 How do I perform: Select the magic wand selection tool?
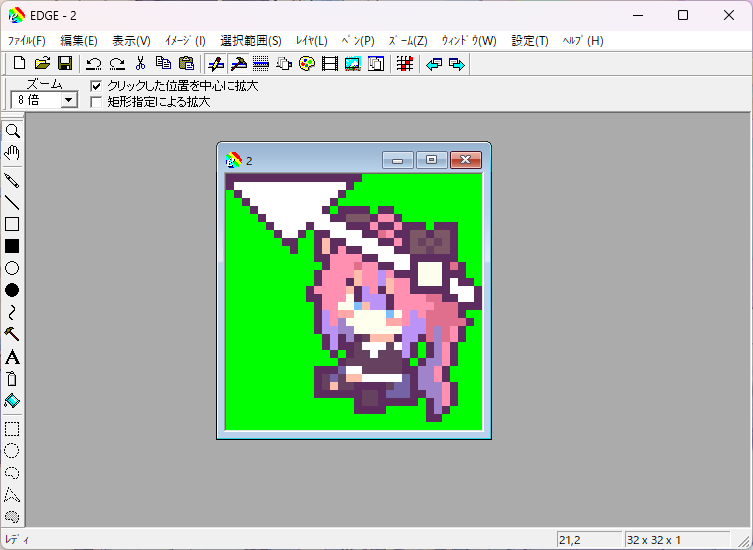click(x=12, y=516)
